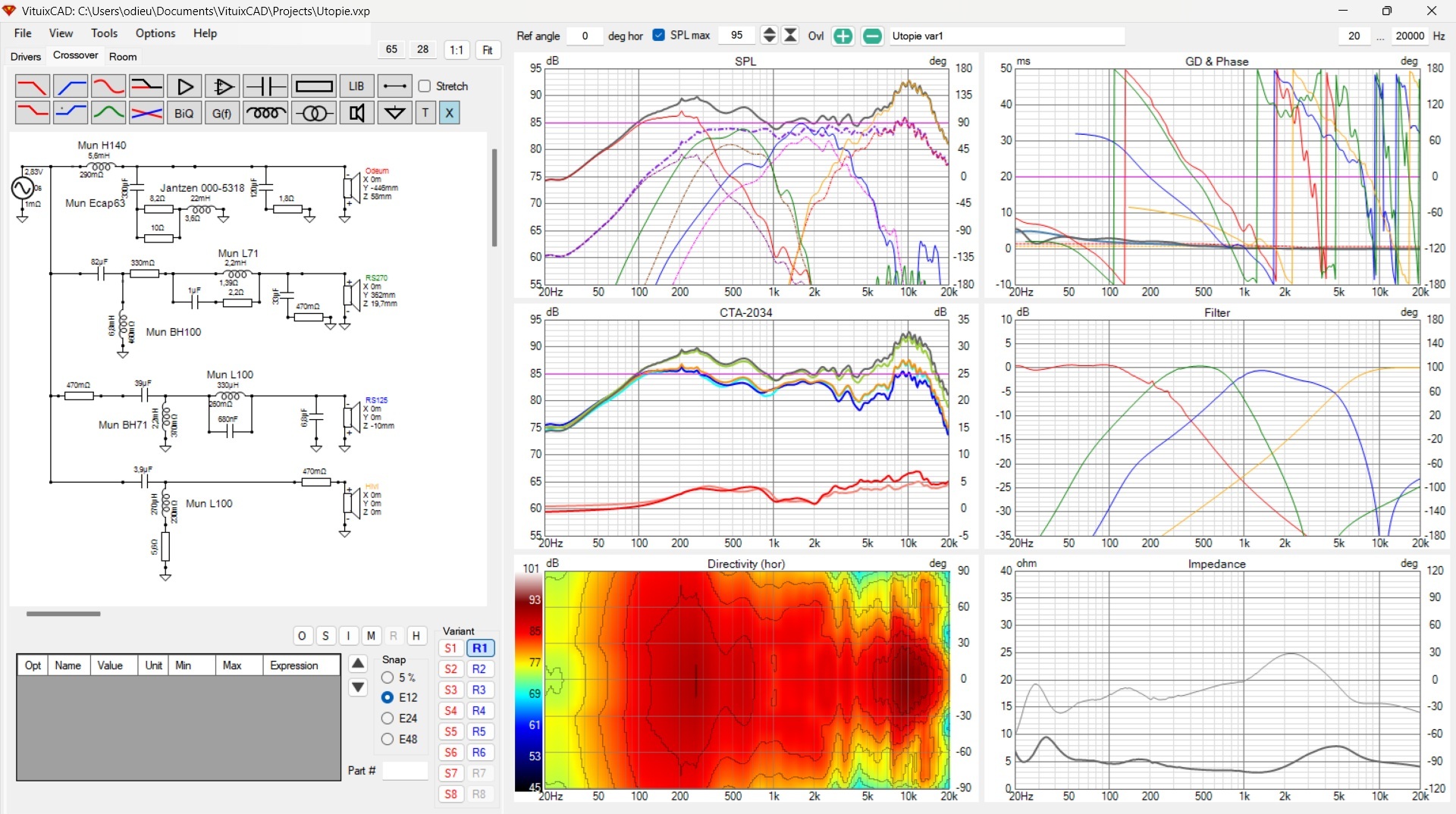Insert a capacitor from the component toolbar
This screenshot has width=1456, height=814.
(265, 86)
